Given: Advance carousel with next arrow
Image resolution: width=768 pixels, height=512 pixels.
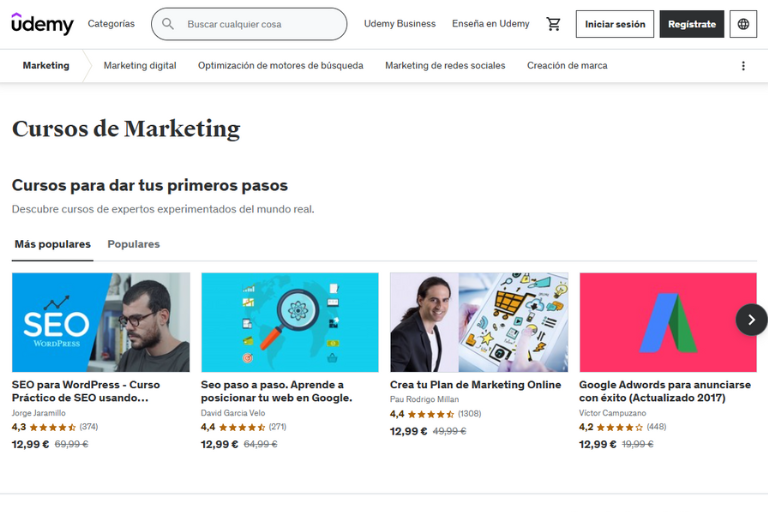Looking at the screenshot, I should point(751,320).
